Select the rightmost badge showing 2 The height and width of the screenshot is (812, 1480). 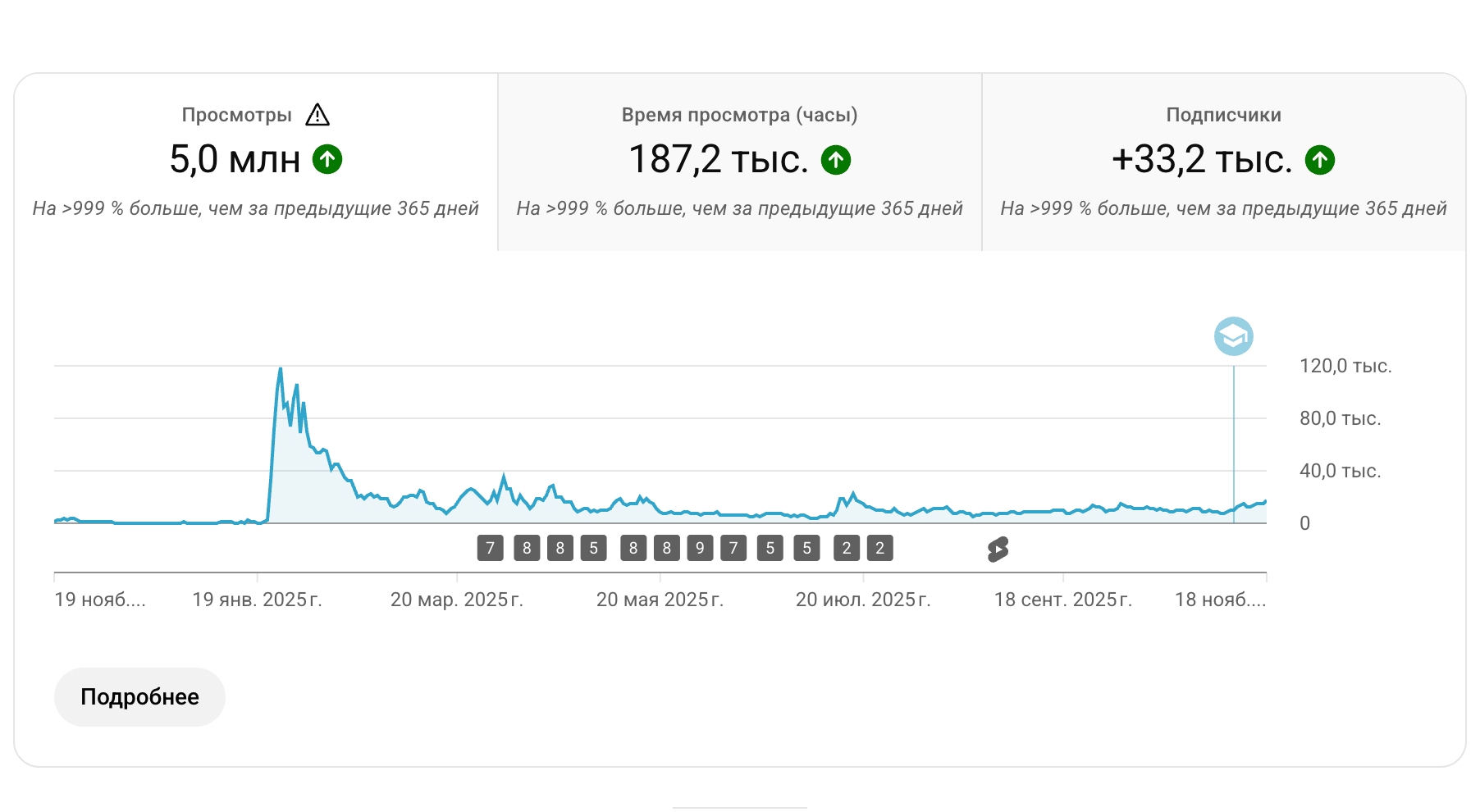879,548
